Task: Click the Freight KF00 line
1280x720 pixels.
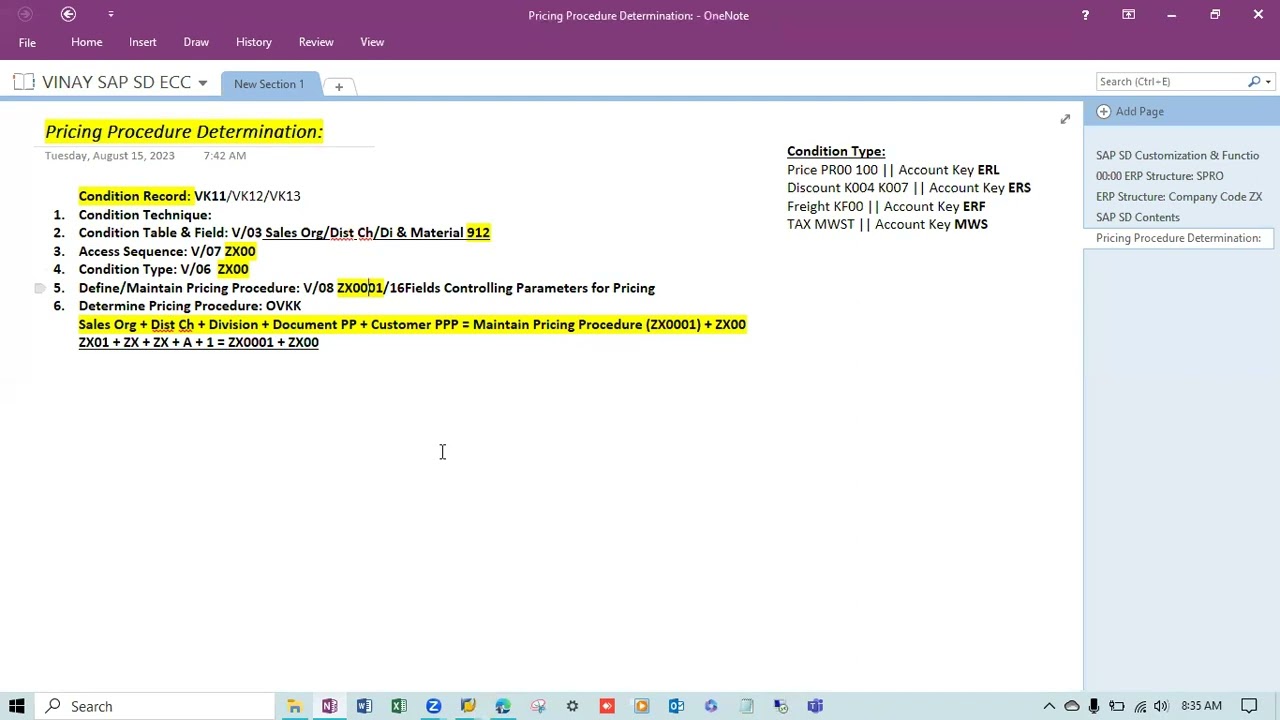Action: pos(886,206)
